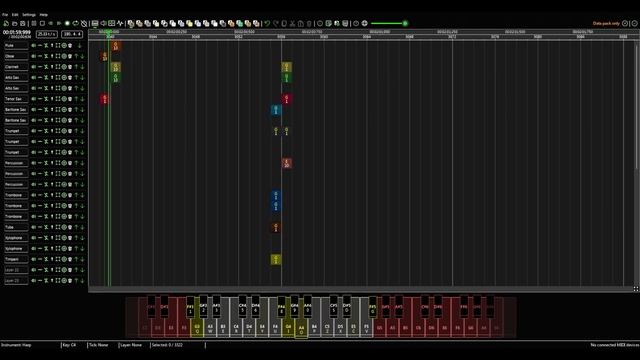Click the Copy icon in the toolbar
The image size is (640, 360).
(x=284, y=23)
